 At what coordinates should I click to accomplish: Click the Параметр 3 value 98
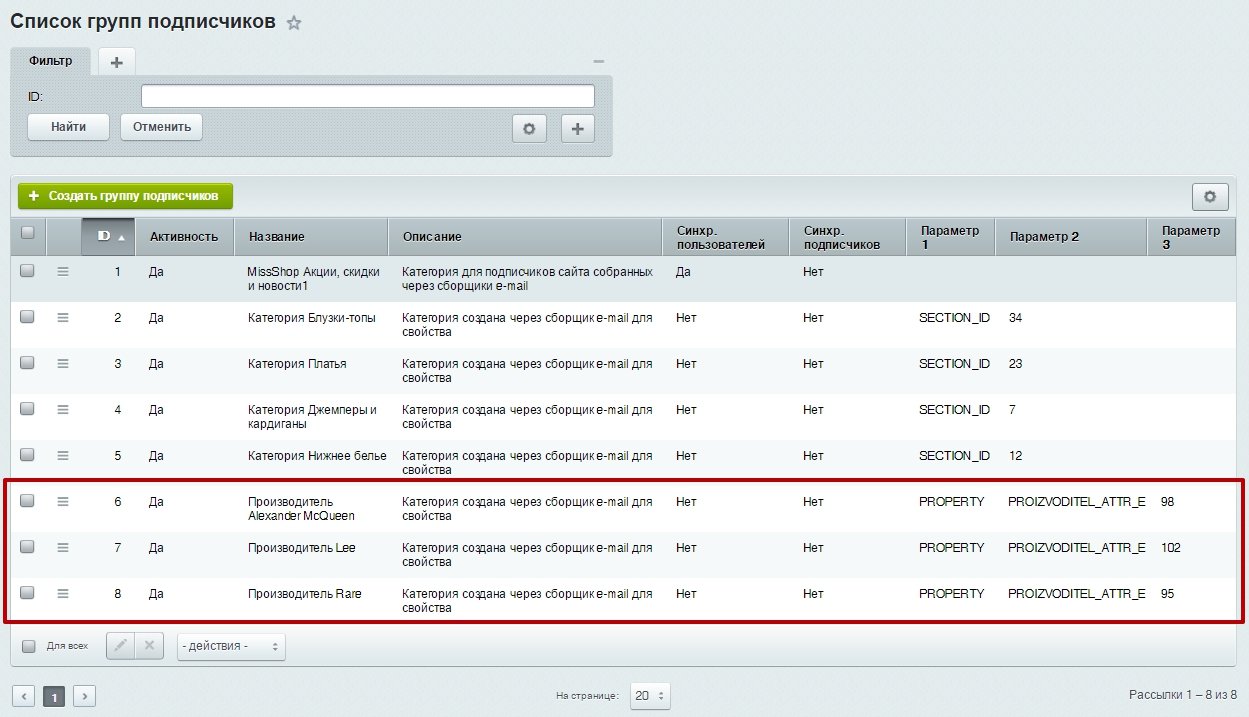pos(1168,501)
